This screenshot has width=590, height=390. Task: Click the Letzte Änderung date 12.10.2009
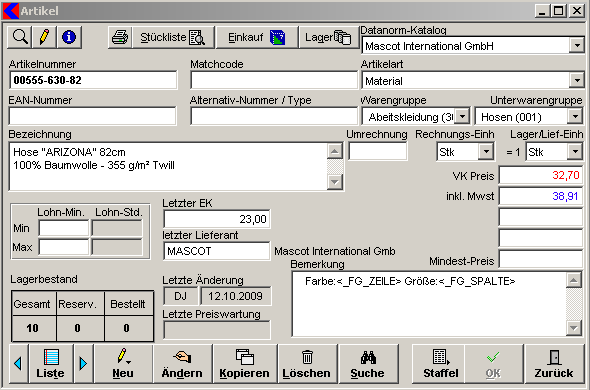(236, 296)
